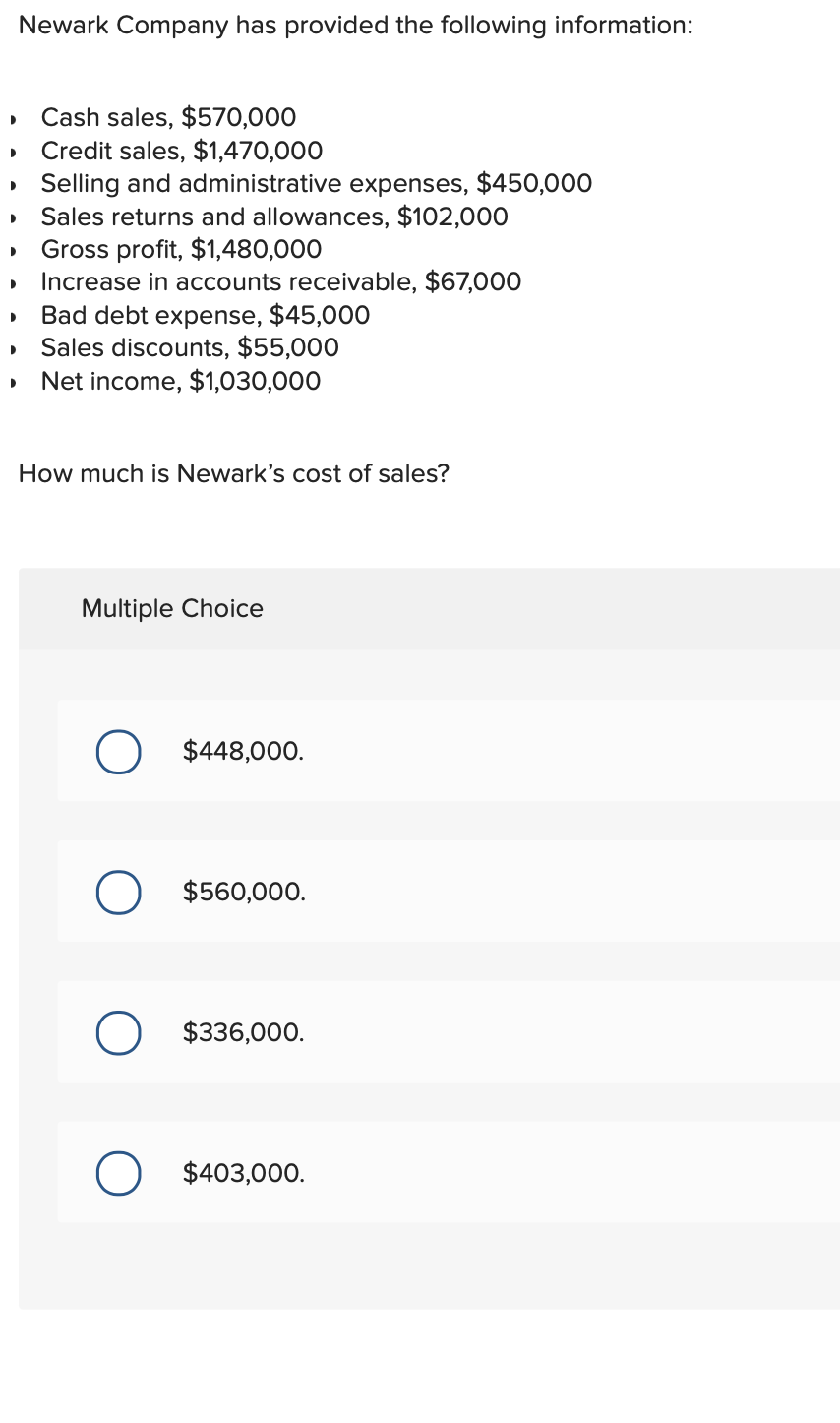Screen dimensions: 840x1423
Task: Click the Multiple Choice header label
Action: [x=172, y=608]
